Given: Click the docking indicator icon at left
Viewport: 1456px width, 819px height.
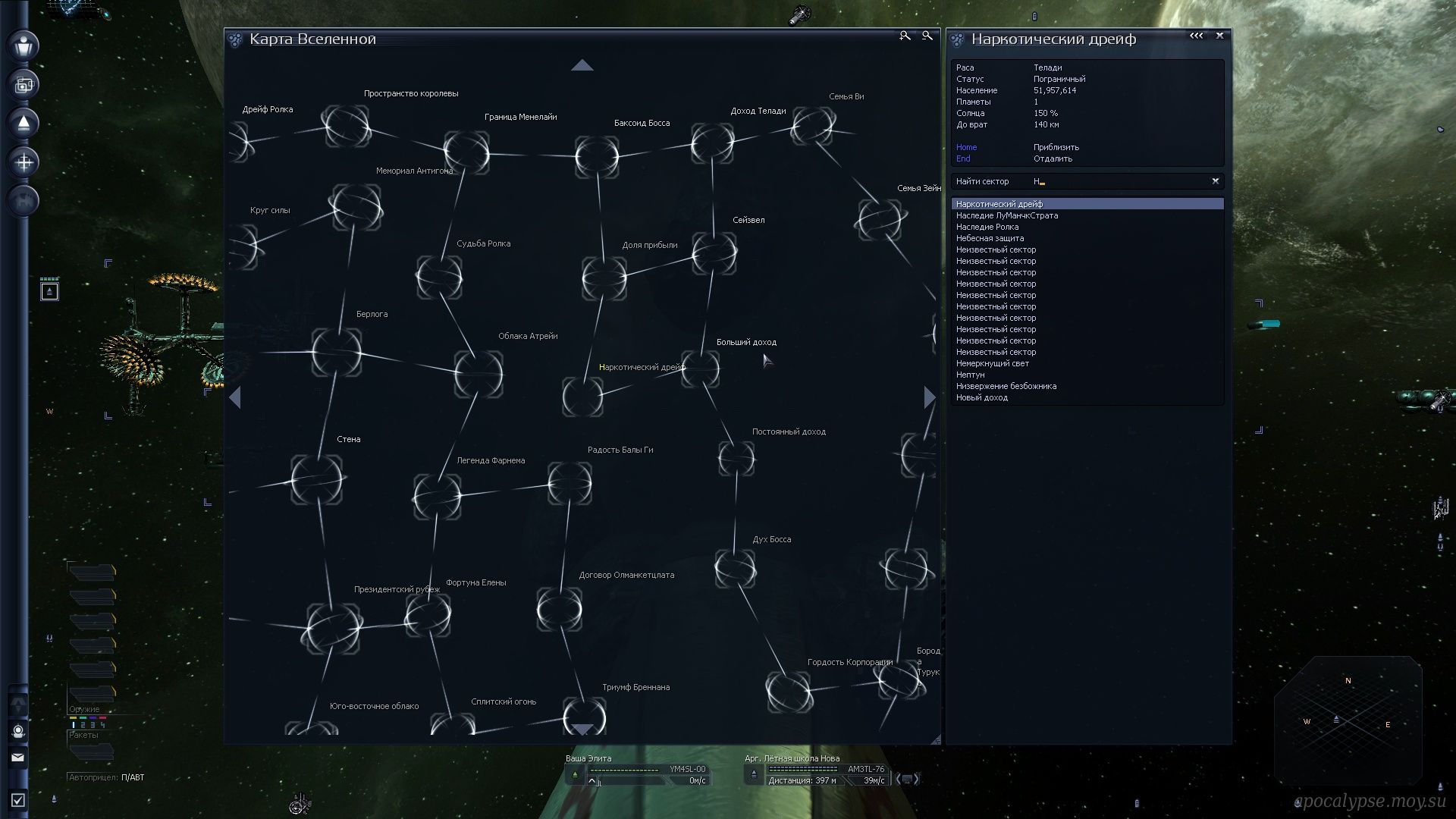Looking at the screenshot, I should pos(49,290).
